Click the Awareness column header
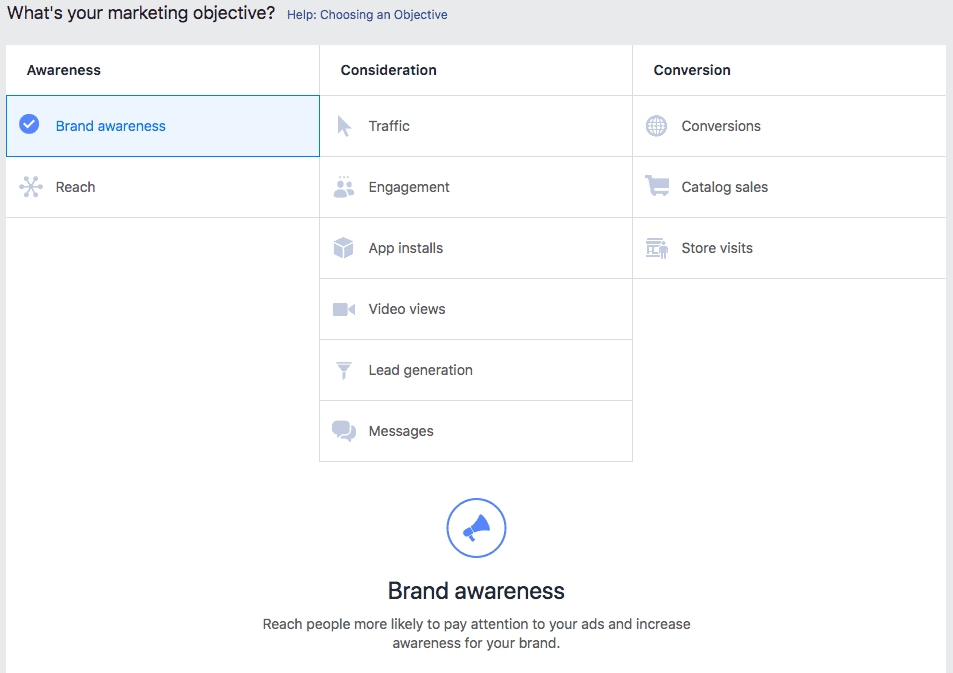The width and height of the screenshot is (953, 673). coord(63,70)
